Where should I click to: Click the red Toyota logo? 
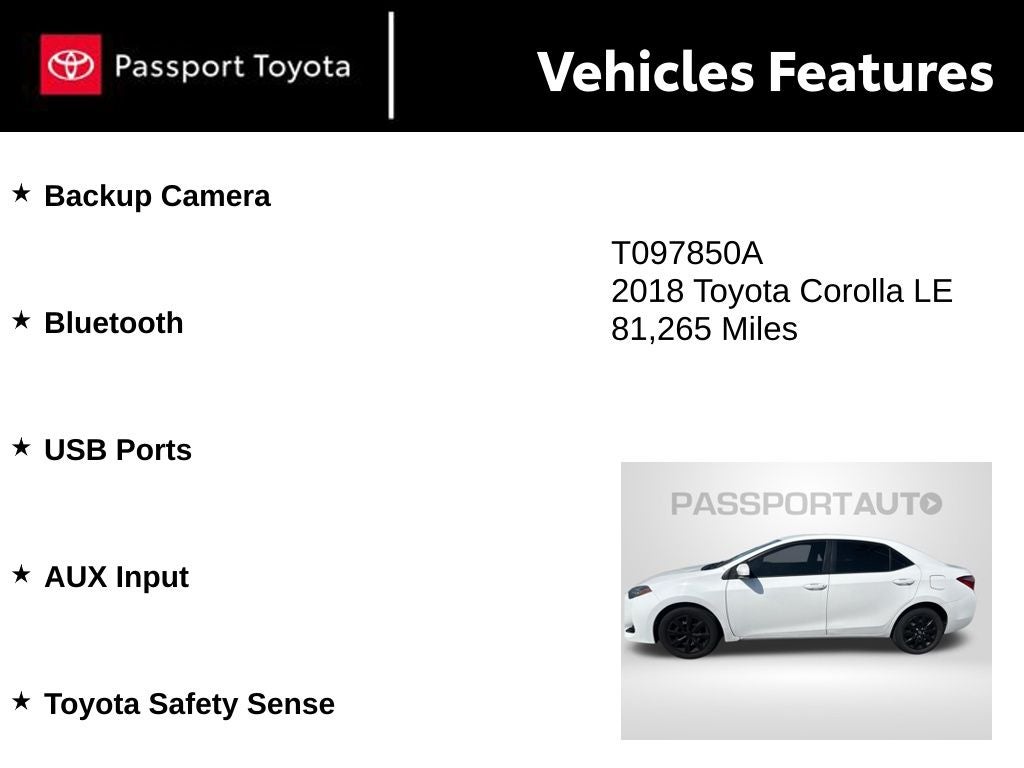coord(70,65)
